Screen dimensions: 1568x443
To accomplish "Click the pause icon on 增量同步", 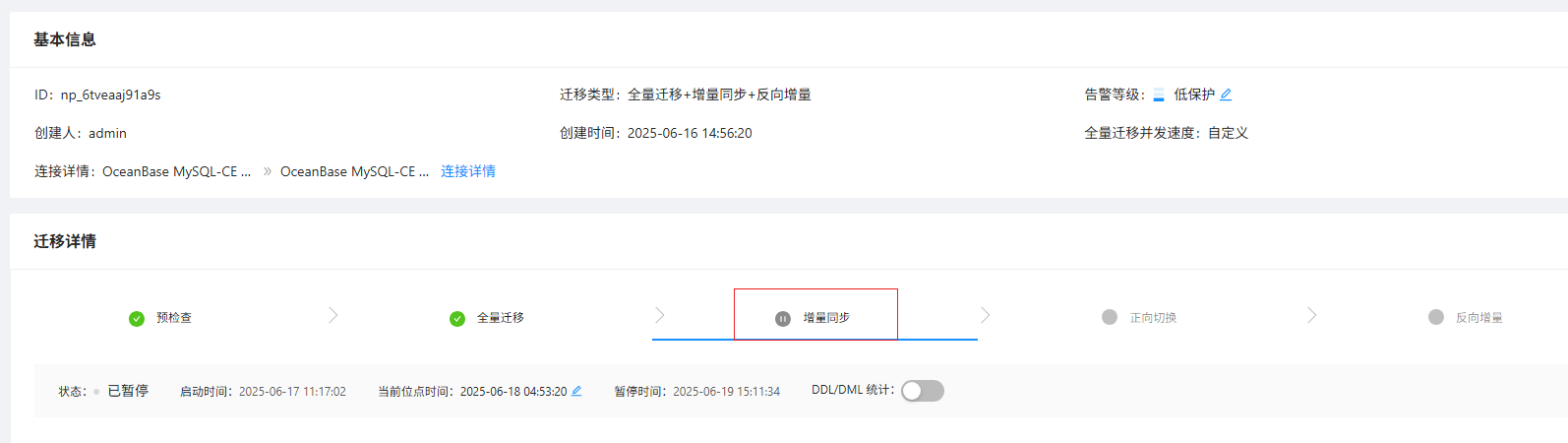I will point(783,318).
